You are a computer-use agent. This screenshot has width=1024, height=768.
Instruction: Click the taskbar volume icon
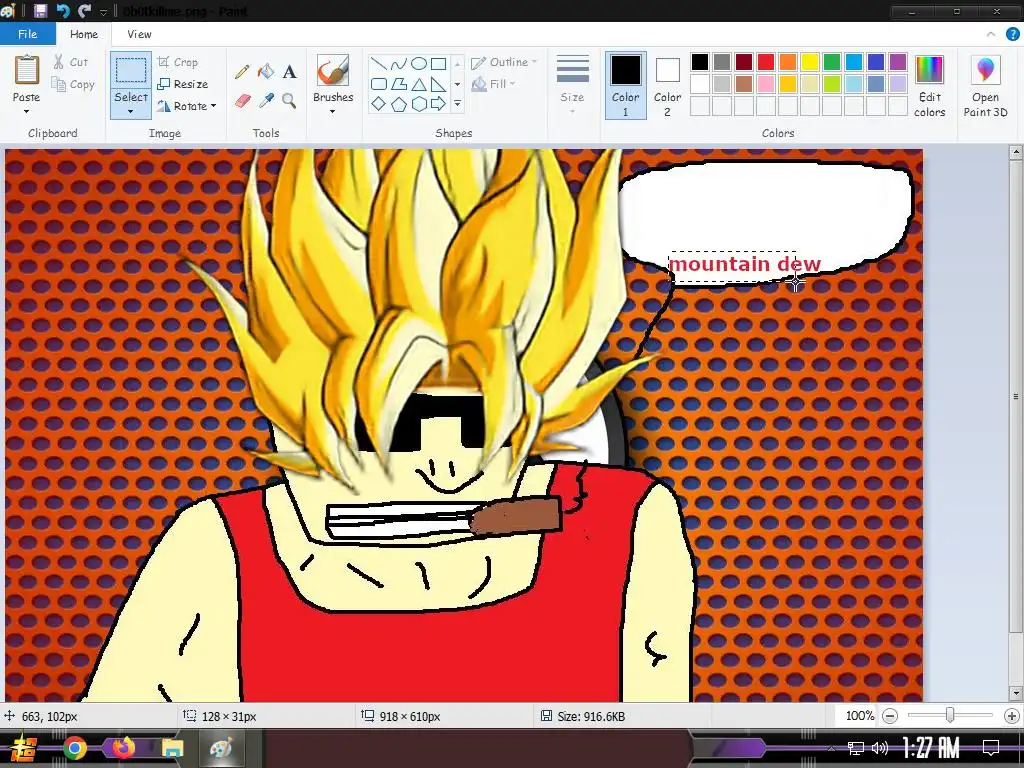point(880,748)
